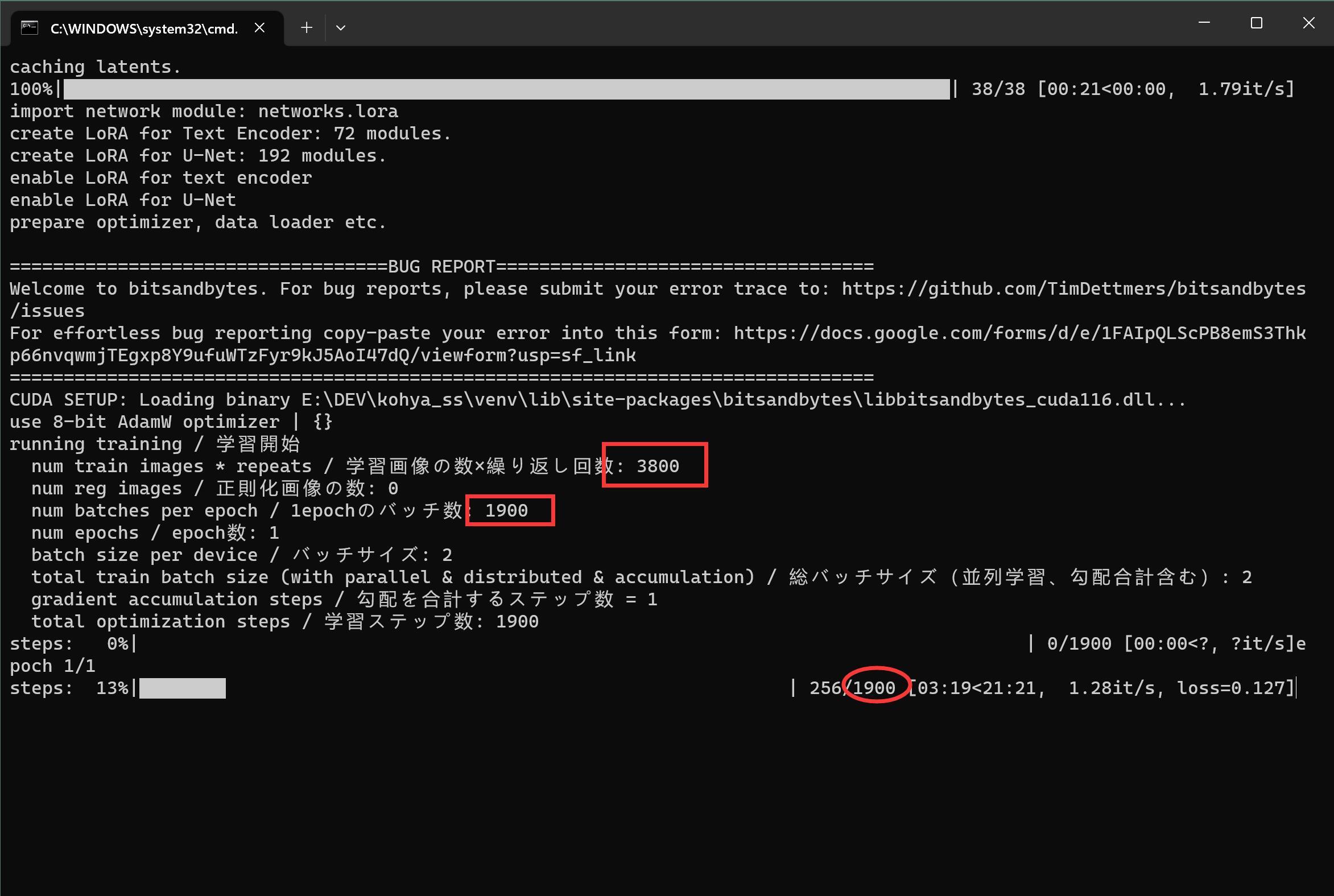Expand the new tab profile dropdown
This screenshot has width=1334, height=896.
(341, 27)
